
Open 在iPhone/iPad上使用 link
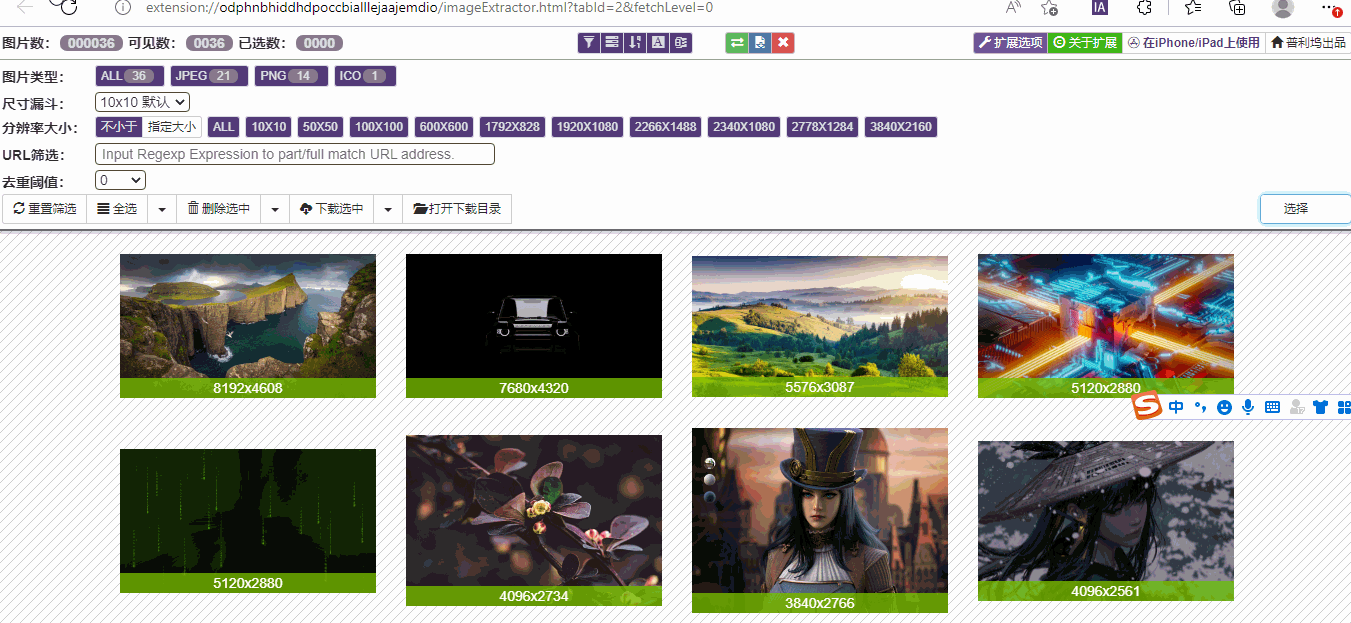pos(1194,43)
